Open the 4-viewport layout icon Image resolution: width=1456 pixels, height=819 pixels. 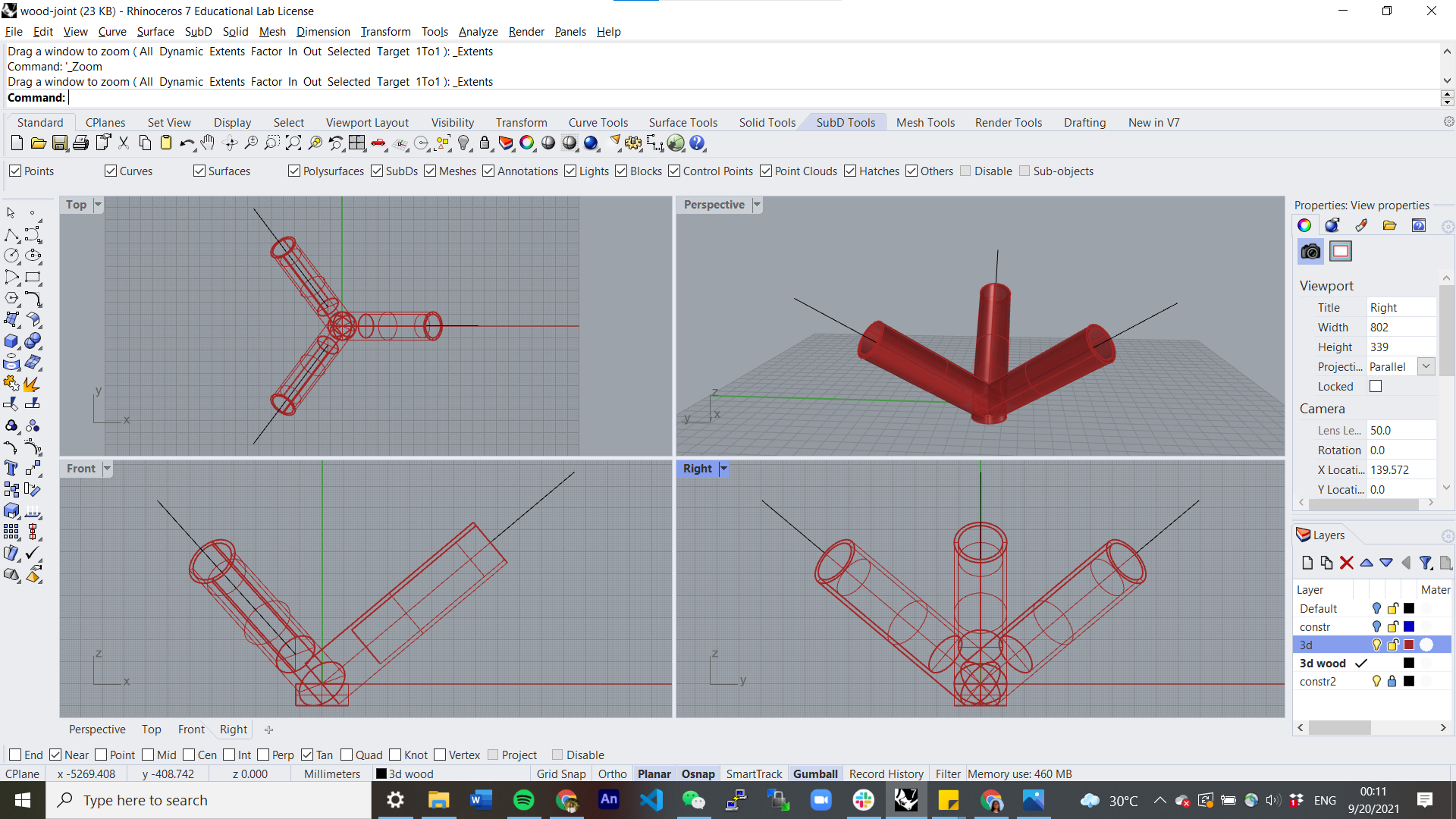click(357, 143)
